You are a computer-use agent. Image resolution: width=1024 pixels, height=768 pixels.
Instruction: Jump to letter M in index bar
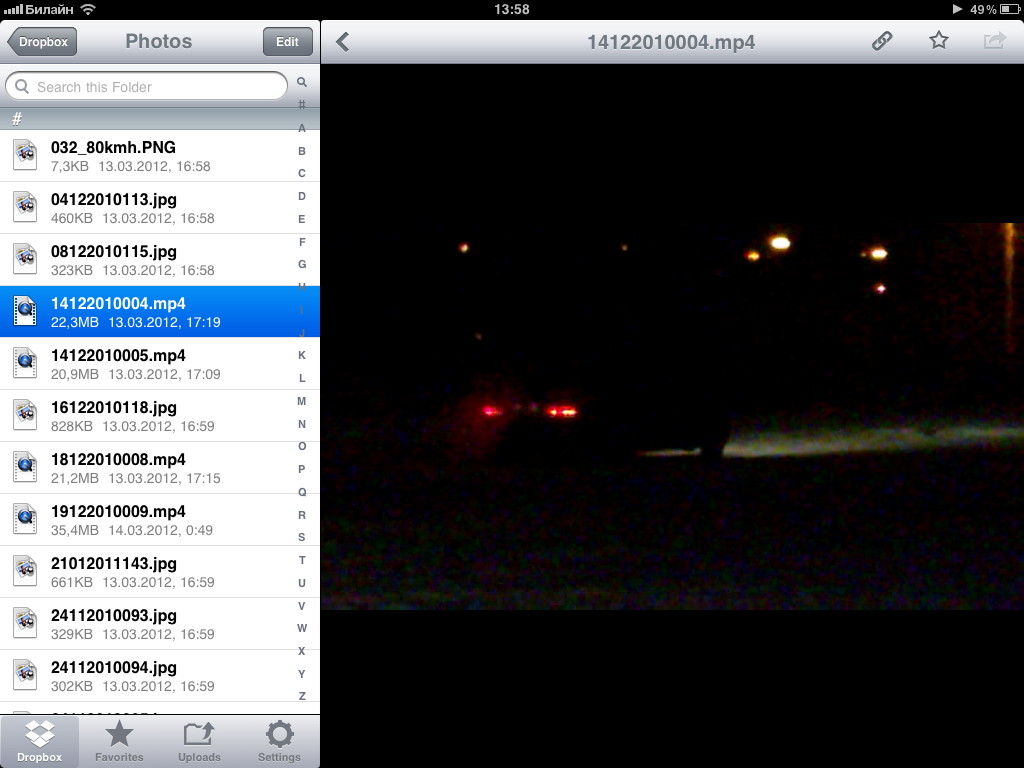[x=302, y=401]
